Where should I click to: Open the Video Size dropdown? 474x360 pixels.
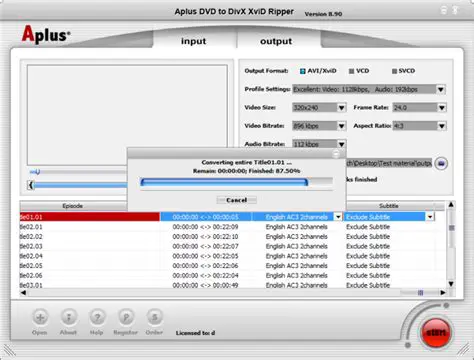pyautogui.click(x=341, y=108)
